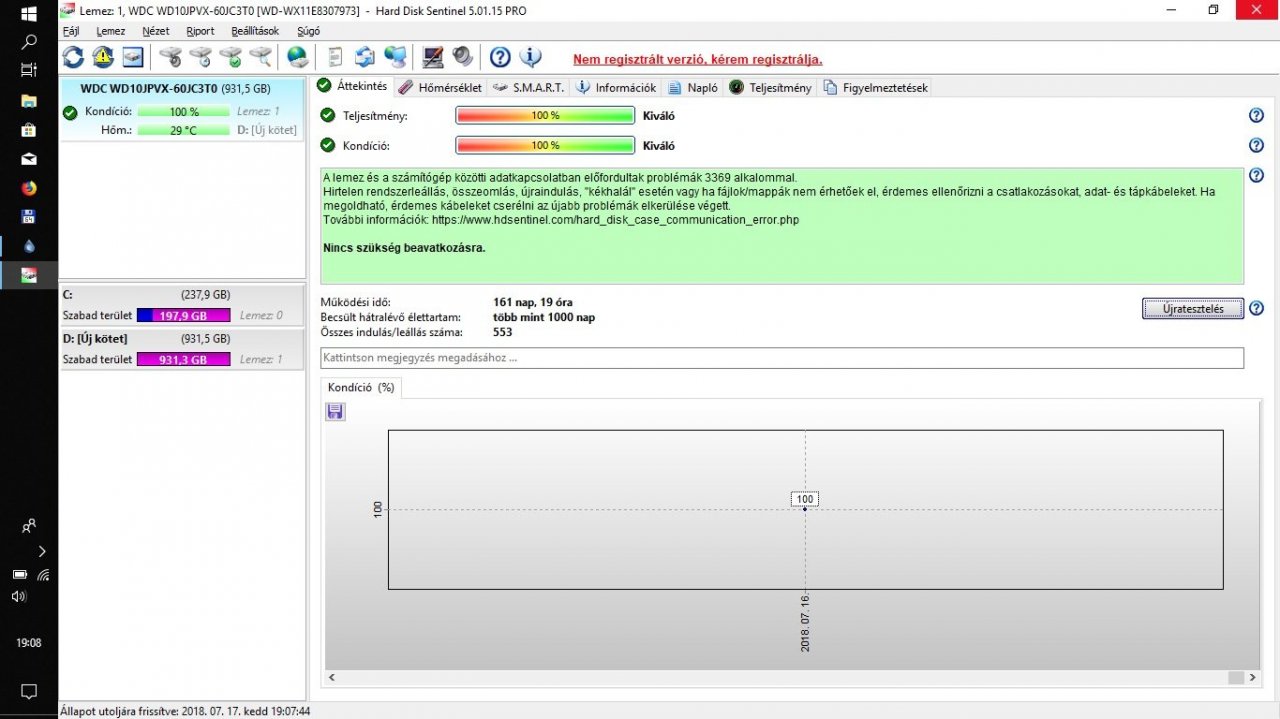
Task: Click help icon next to Kondíció bar
Action: pyautogui.click(x=1256, y=146)
